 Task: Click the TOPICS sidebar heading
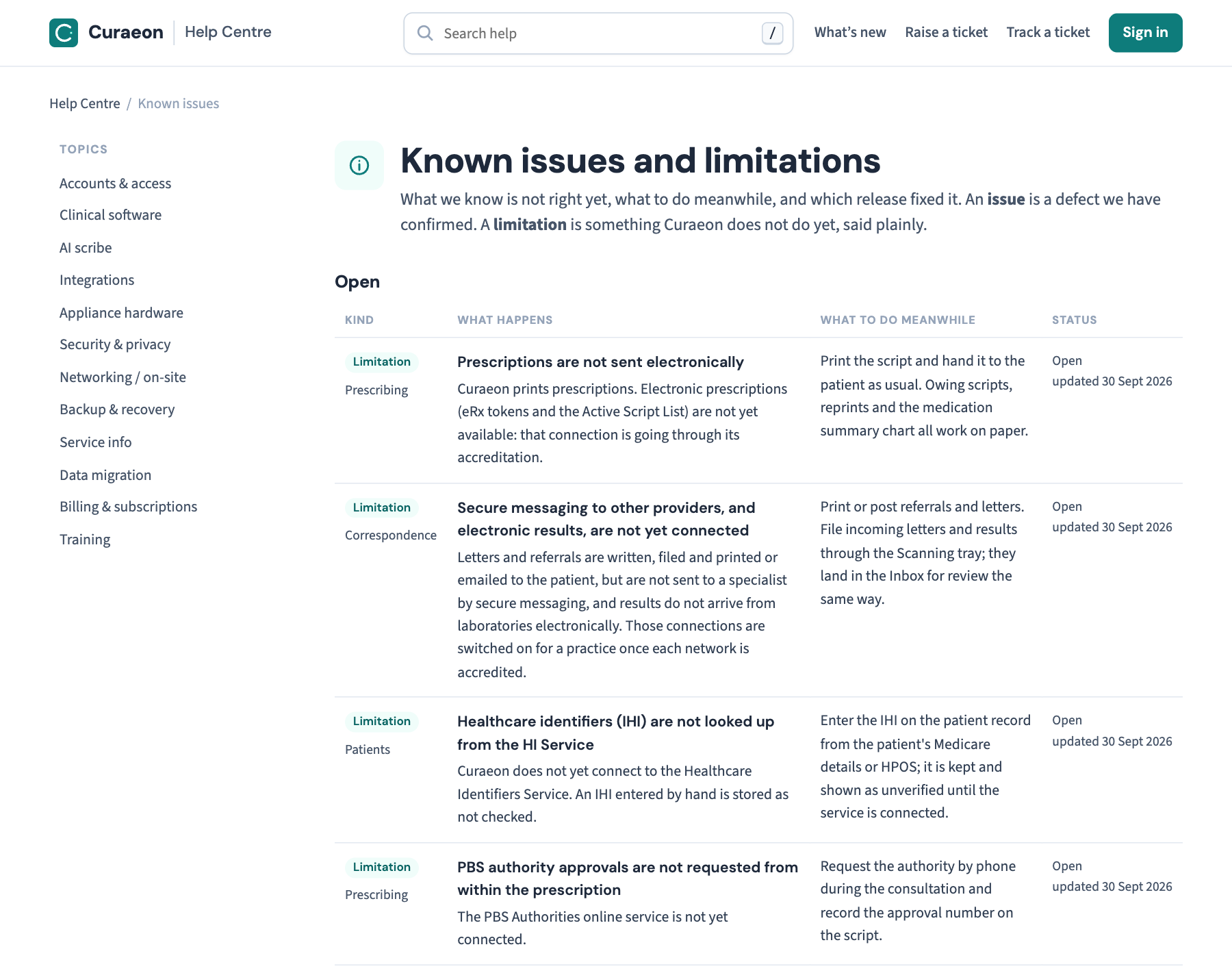pyautogui.click(x=84, y=149)
